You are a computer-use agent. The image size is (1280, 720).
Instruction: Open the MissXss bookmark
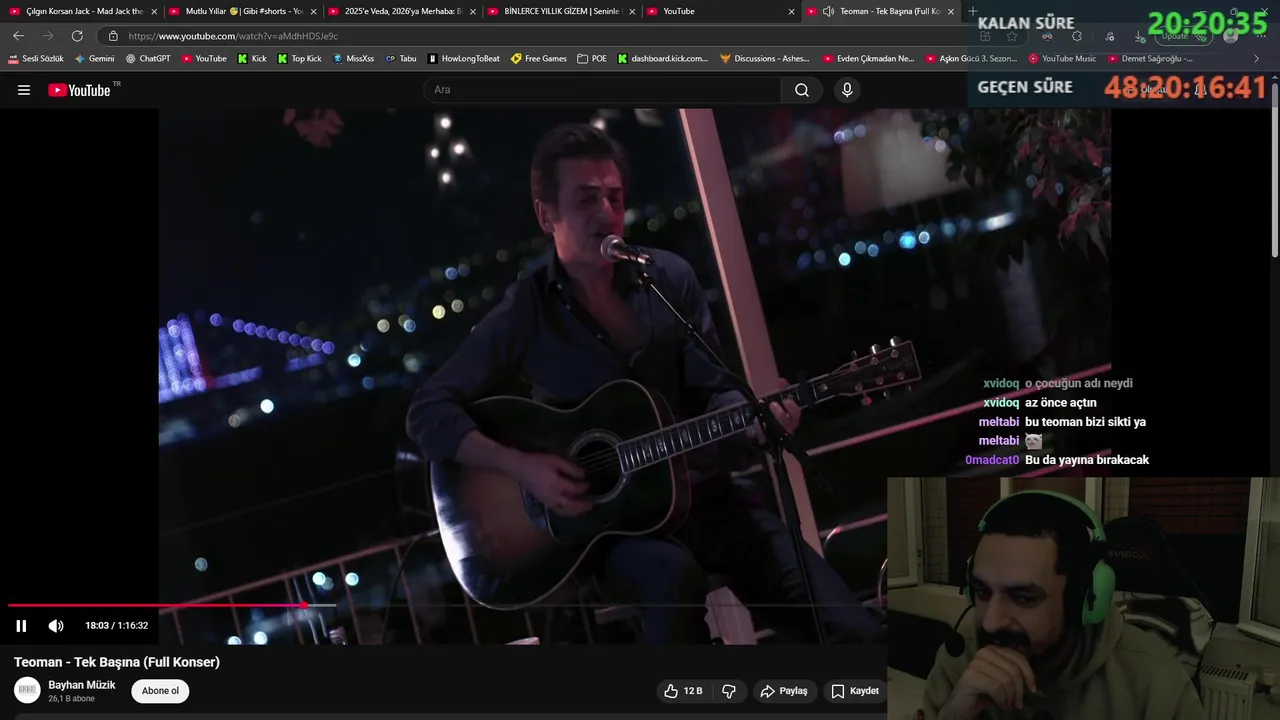(353, 59)
